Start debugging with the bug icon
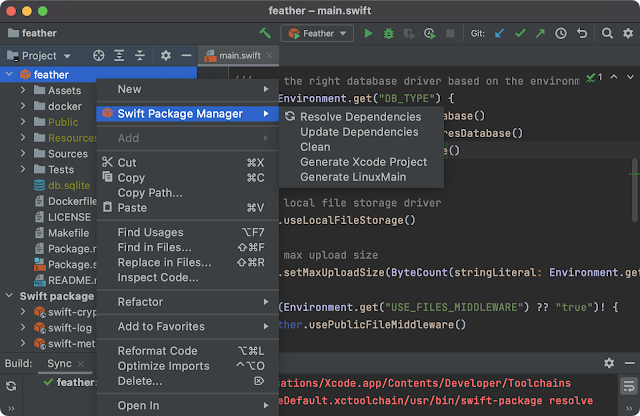The height and width of the screenshot is (416, 640). (x=389, y=33)
